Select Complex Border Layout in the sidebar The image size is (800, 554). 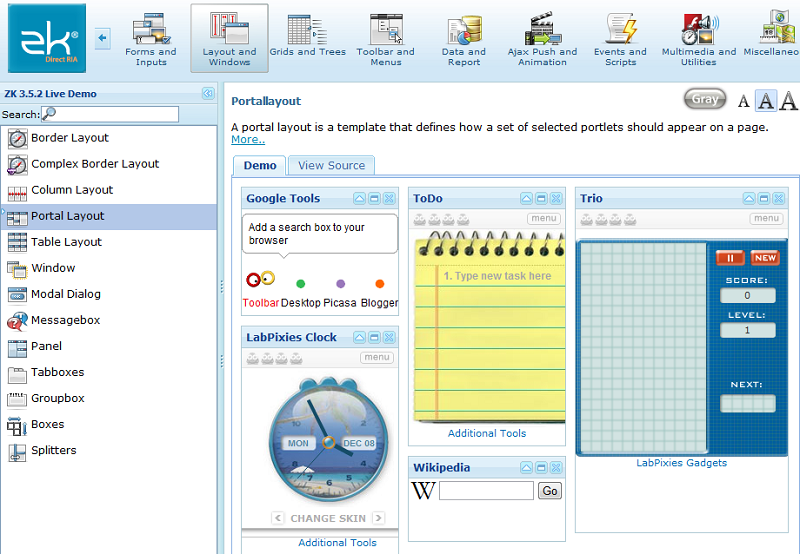[x=109, y=164]
